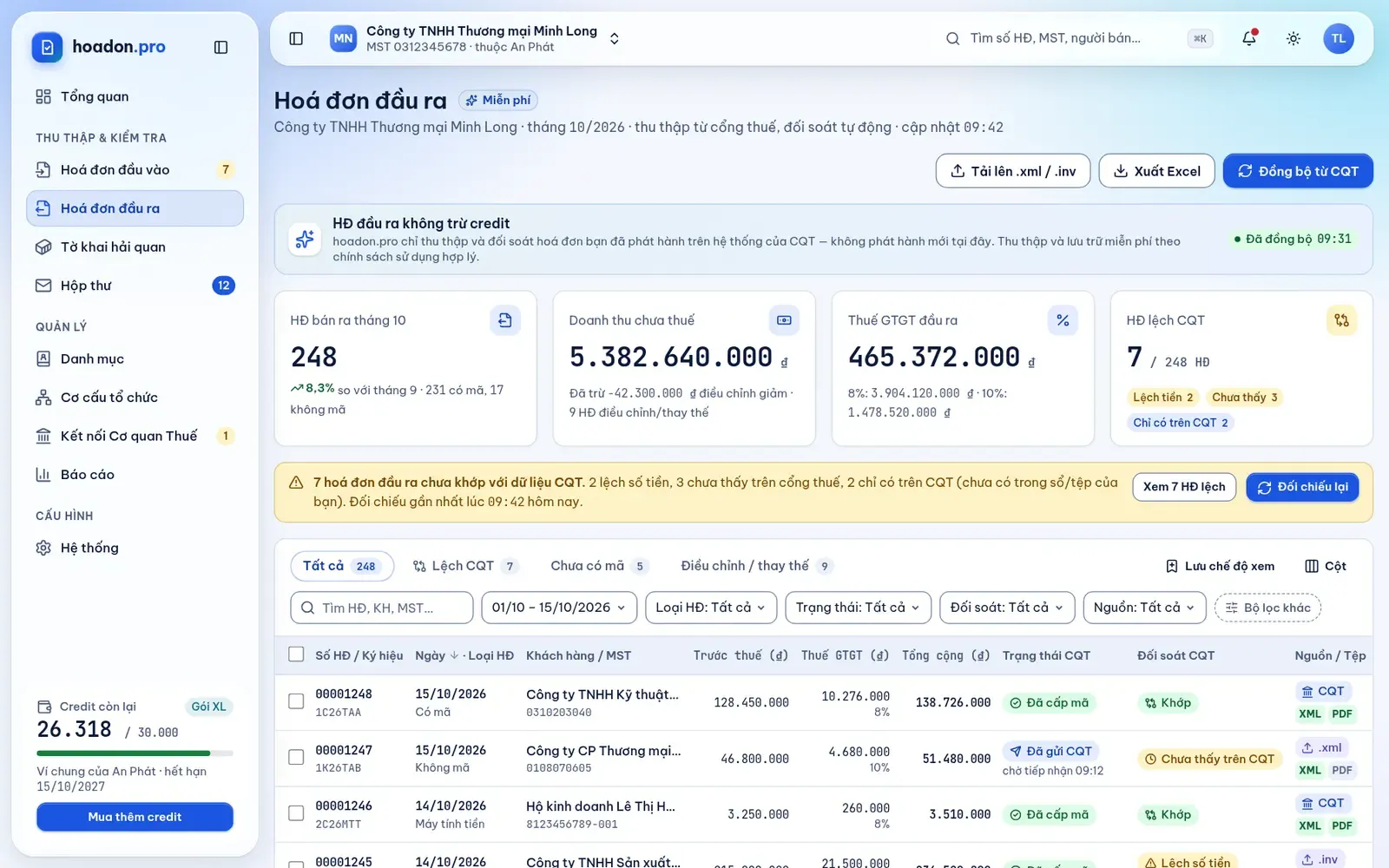Open Trạng thái: Tất cả dropdown
The image size is (1389, 868).
pos(858,608)
